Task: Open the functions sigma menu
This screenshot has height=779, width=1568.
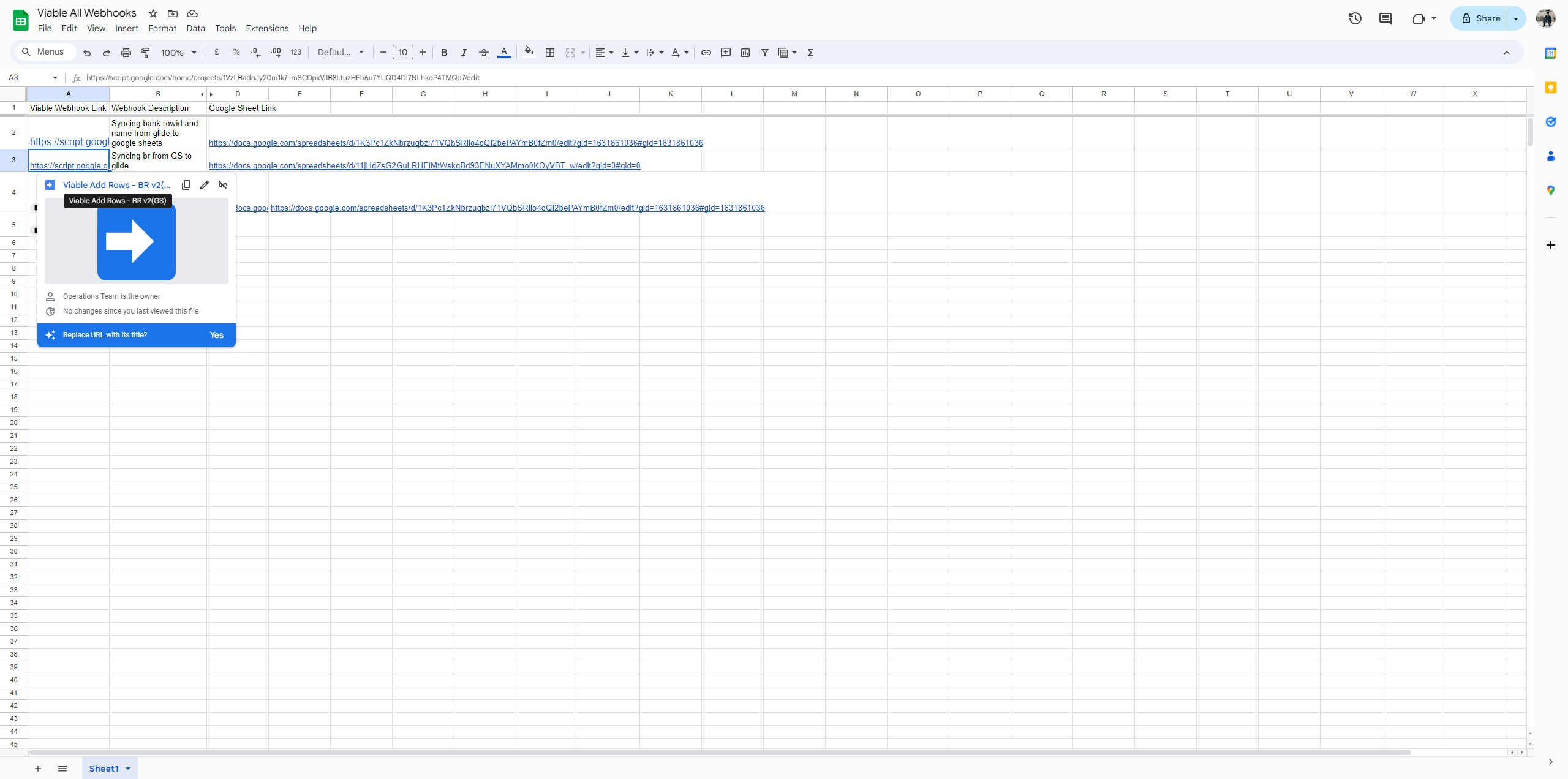Action: click(810, 53)
